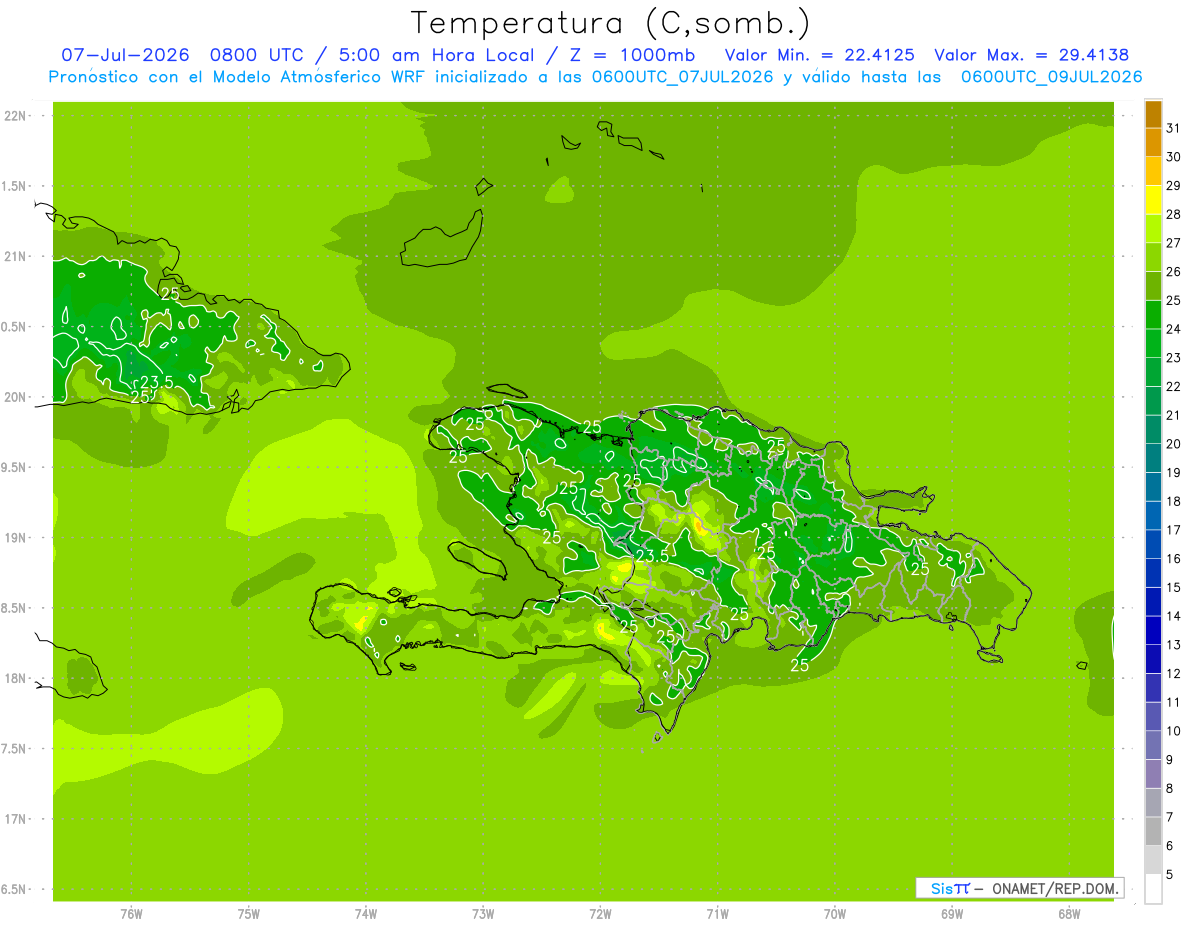Click the yellow 28 degree colorbar swatch
The height and width of the screenshot is (927, 1200).
pyautogui.click(x=1153, y=200)
